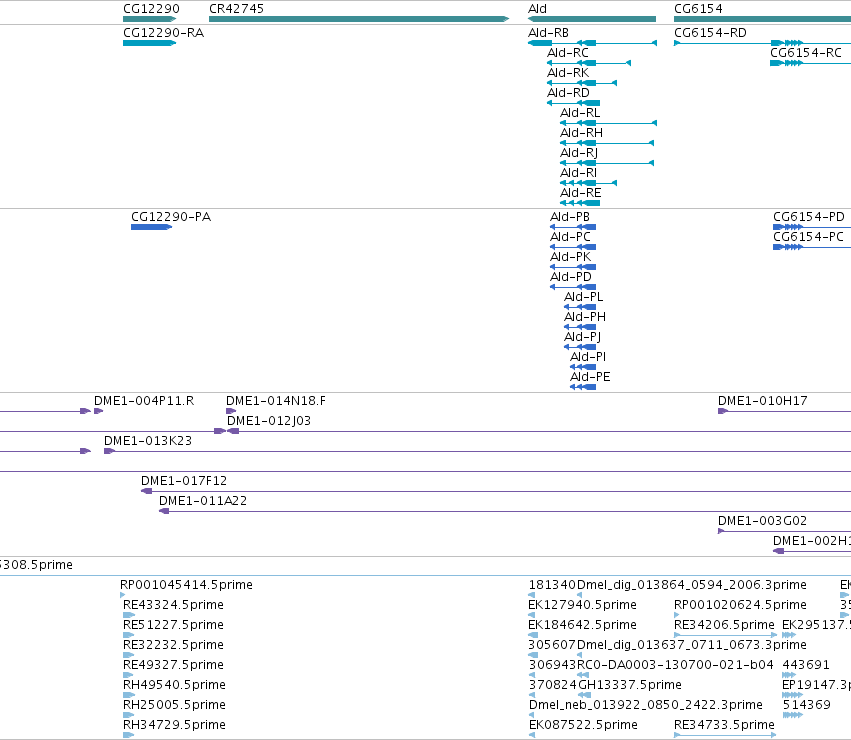Select the CG12290 gene label
This screenshot has height=740, width=851.
[x=151, y=9]
